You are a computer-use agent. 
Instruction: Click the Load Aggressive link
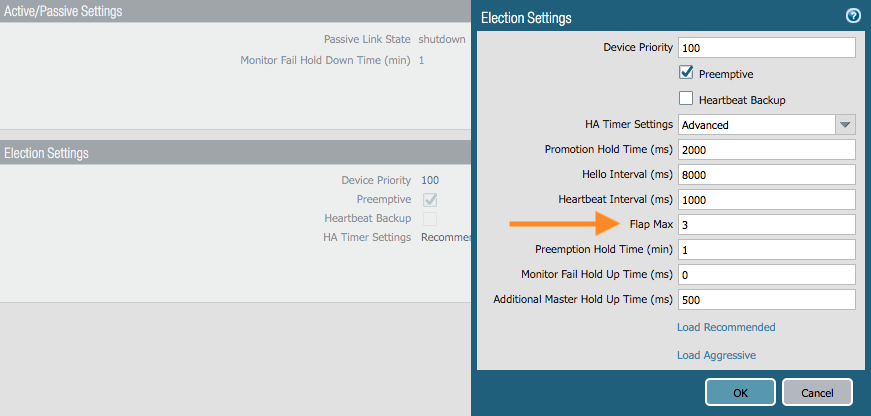point(716,355)
